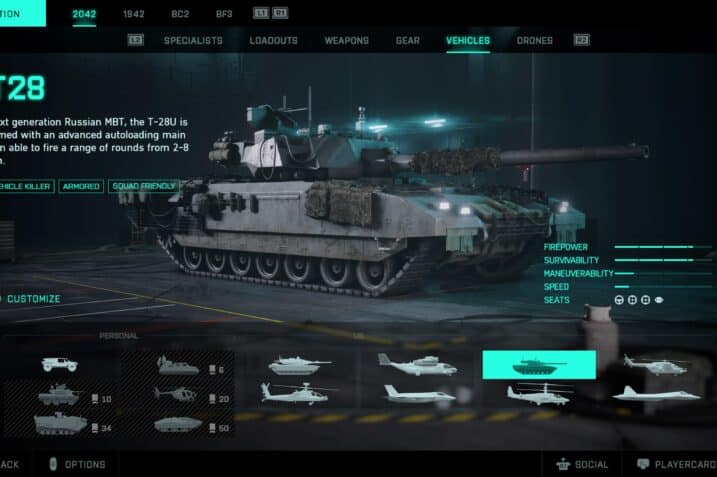Choose the fighter jet icon at far right
This screenshot has width=717, height=477.
click(656, 394)
